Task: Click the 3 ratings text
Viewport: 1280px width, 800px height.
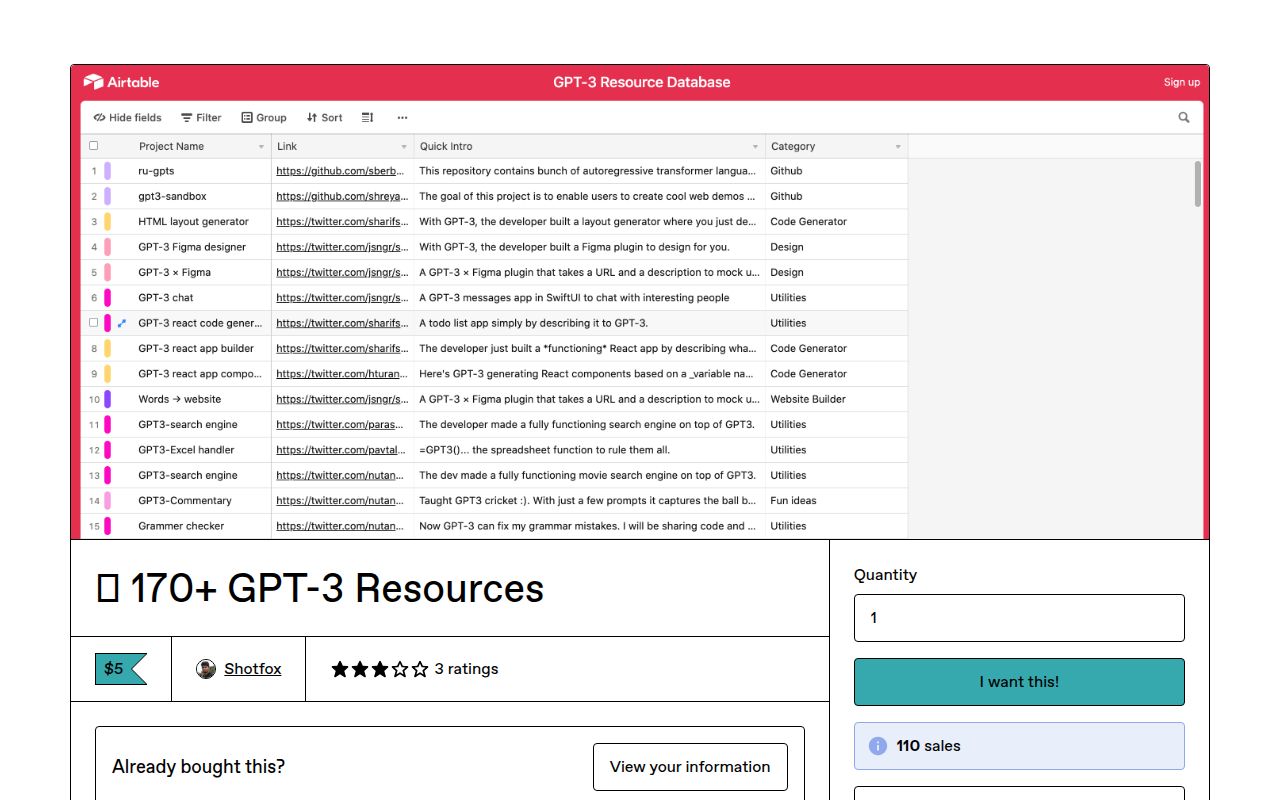Action: 466,669
